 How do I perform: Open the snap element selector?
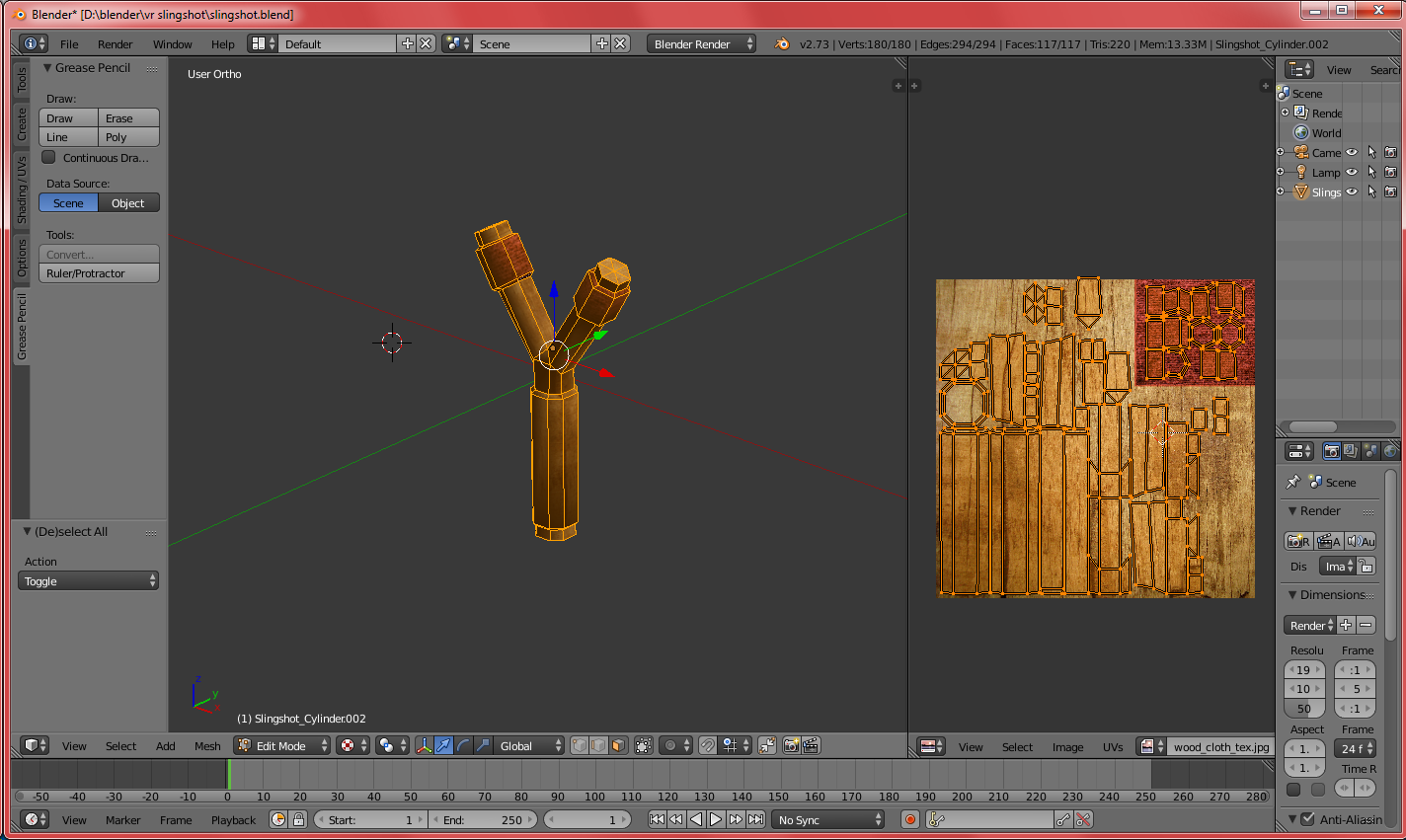pyautogui.click(x=736, y=745)
